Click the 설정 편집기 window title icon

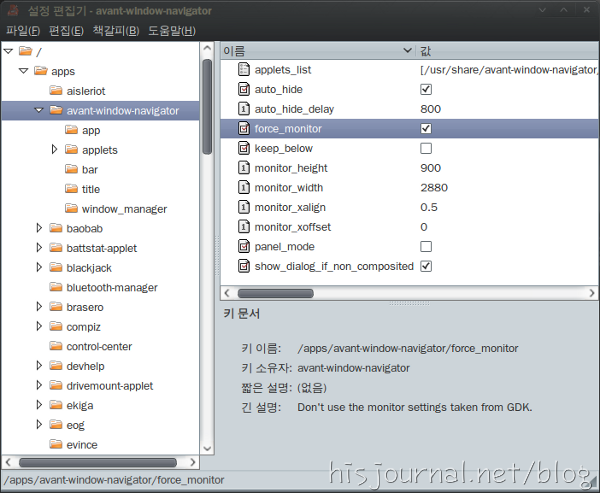coord(13,10)
